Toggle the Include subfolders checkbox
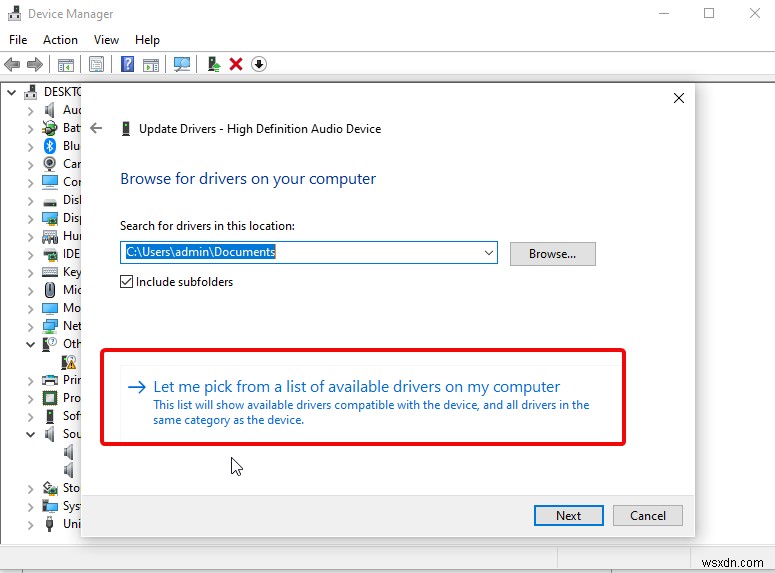Image resolution: width=775 pixels, height=573 pixels. point(127,282)
